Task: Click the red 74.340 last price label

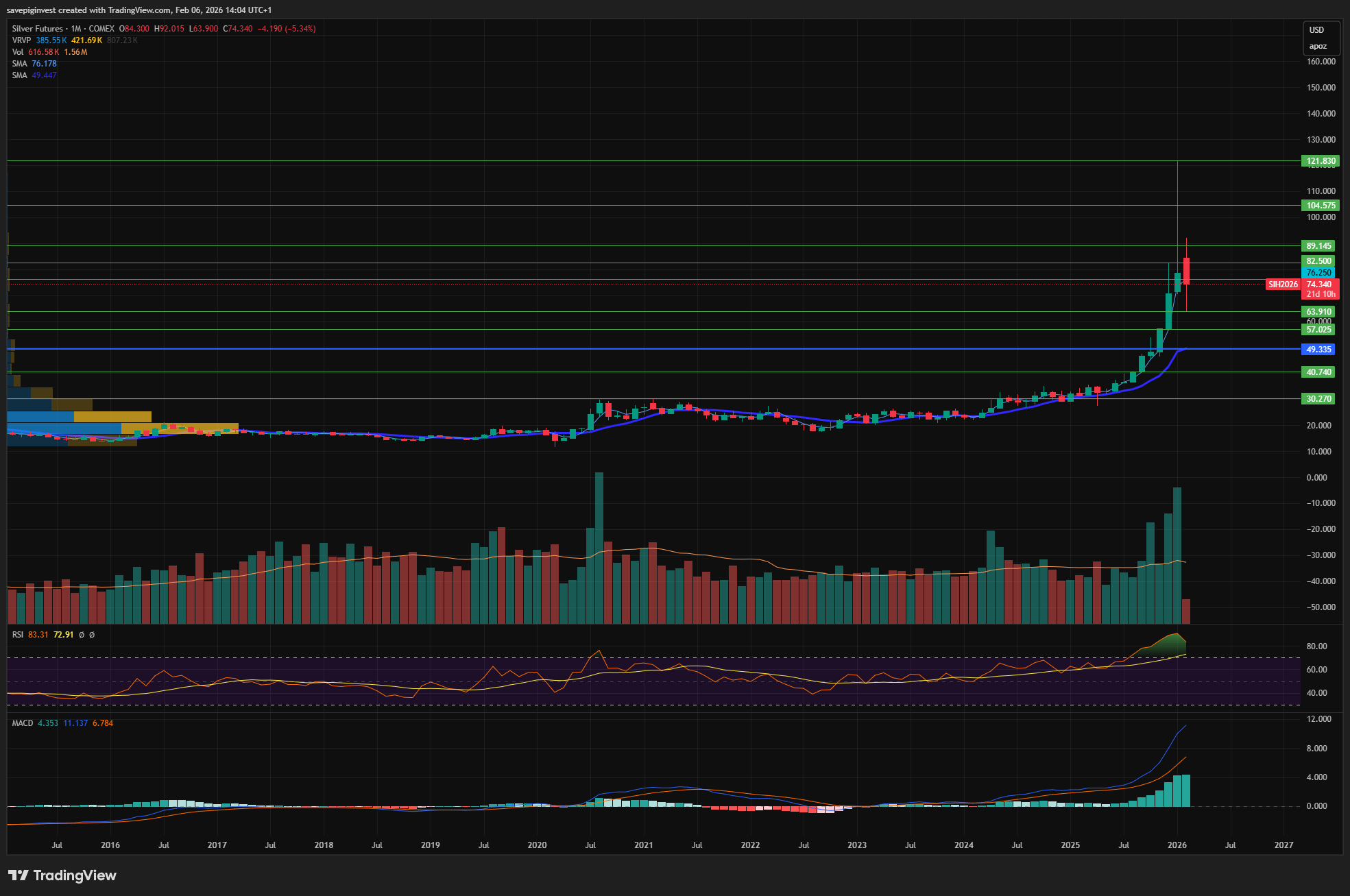Action: click(1320, 284)
